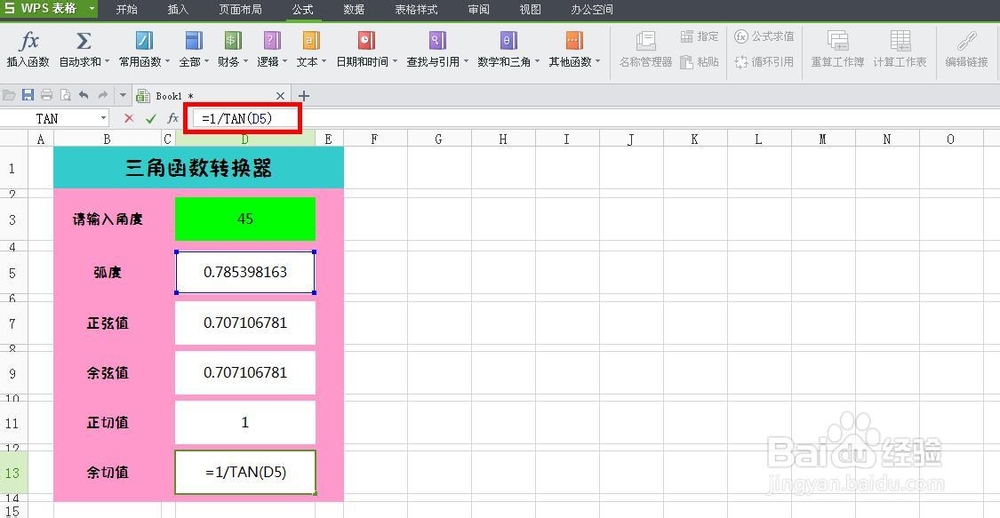Switch to the 办公空间 tab
1000x518 pixels.
592,10
